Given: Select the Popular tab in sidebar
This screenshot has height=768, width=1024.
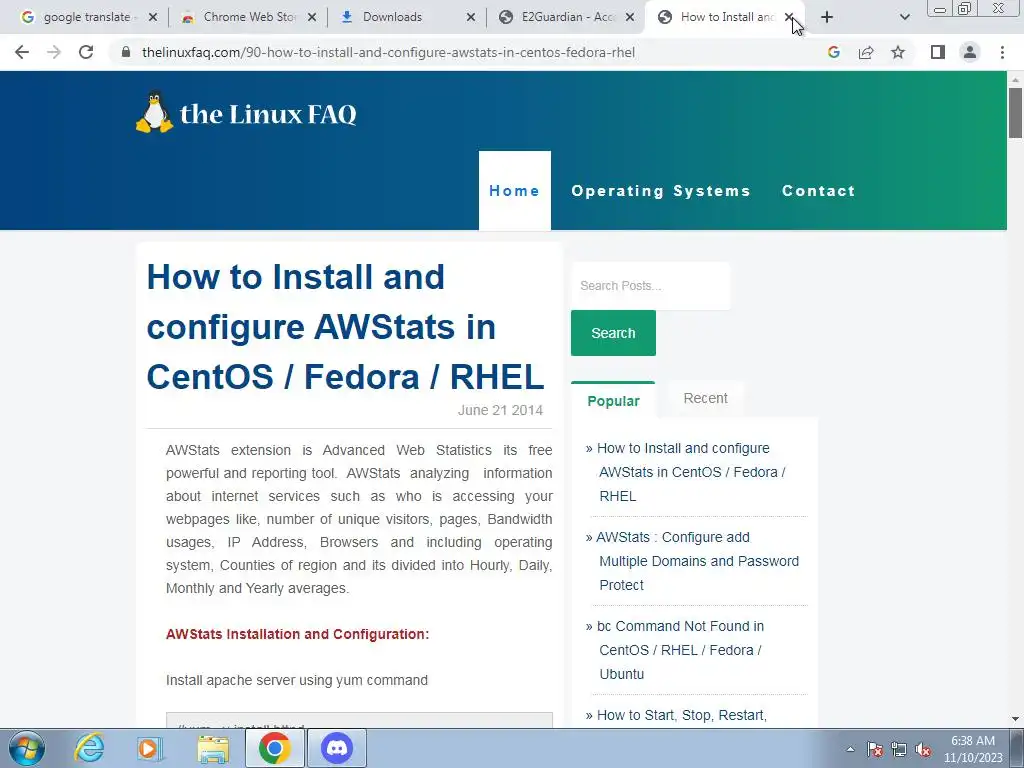Looking at the screenshot, I should pos(613,400).
